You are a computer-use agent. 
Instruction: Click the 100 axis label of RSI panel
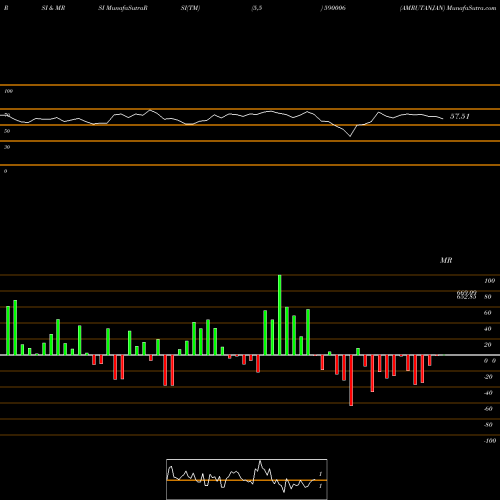tap(8, 91)
